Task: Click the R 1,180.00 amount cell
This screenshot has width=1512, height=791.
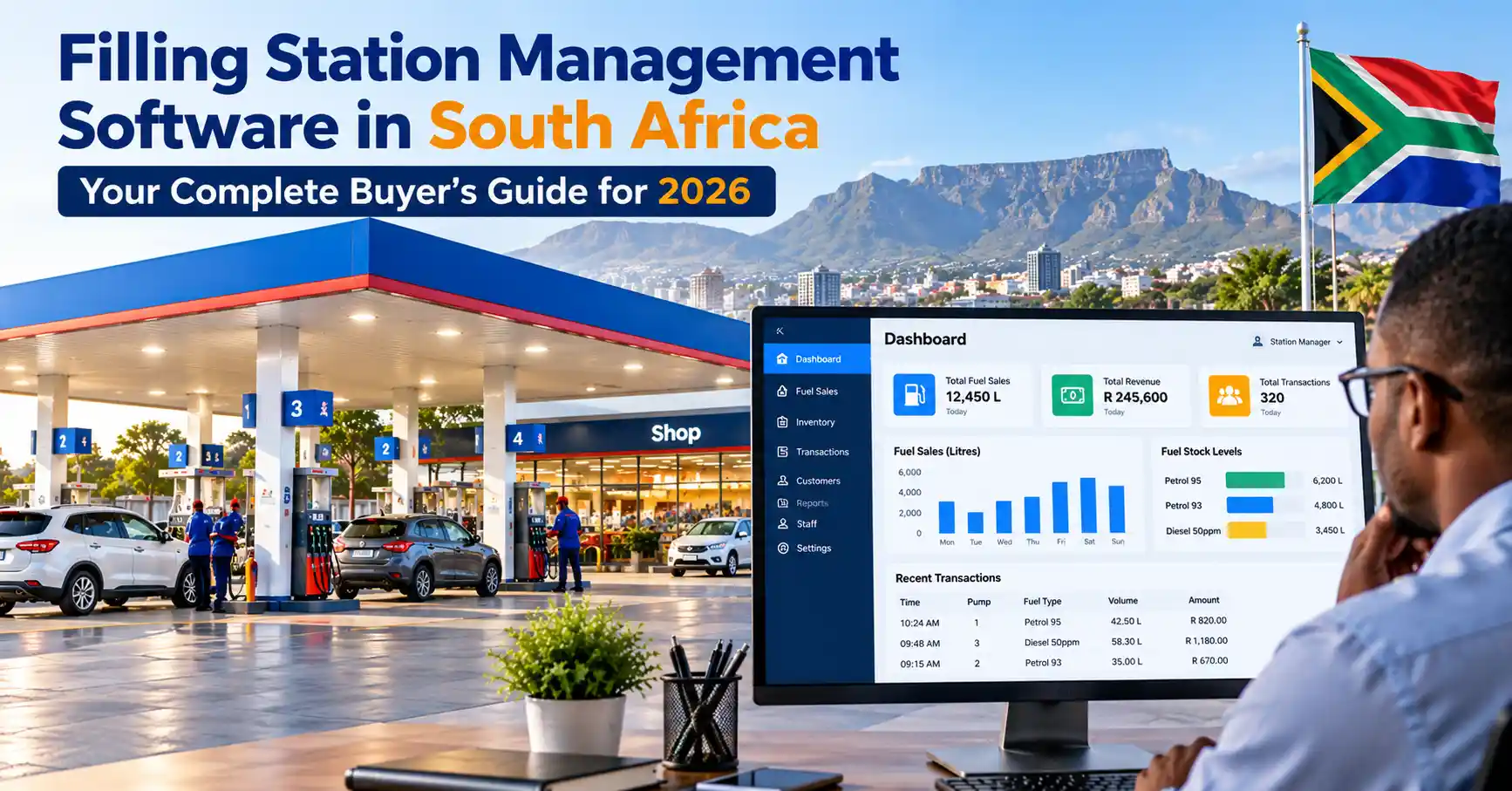Action: tap(1206, 641)
